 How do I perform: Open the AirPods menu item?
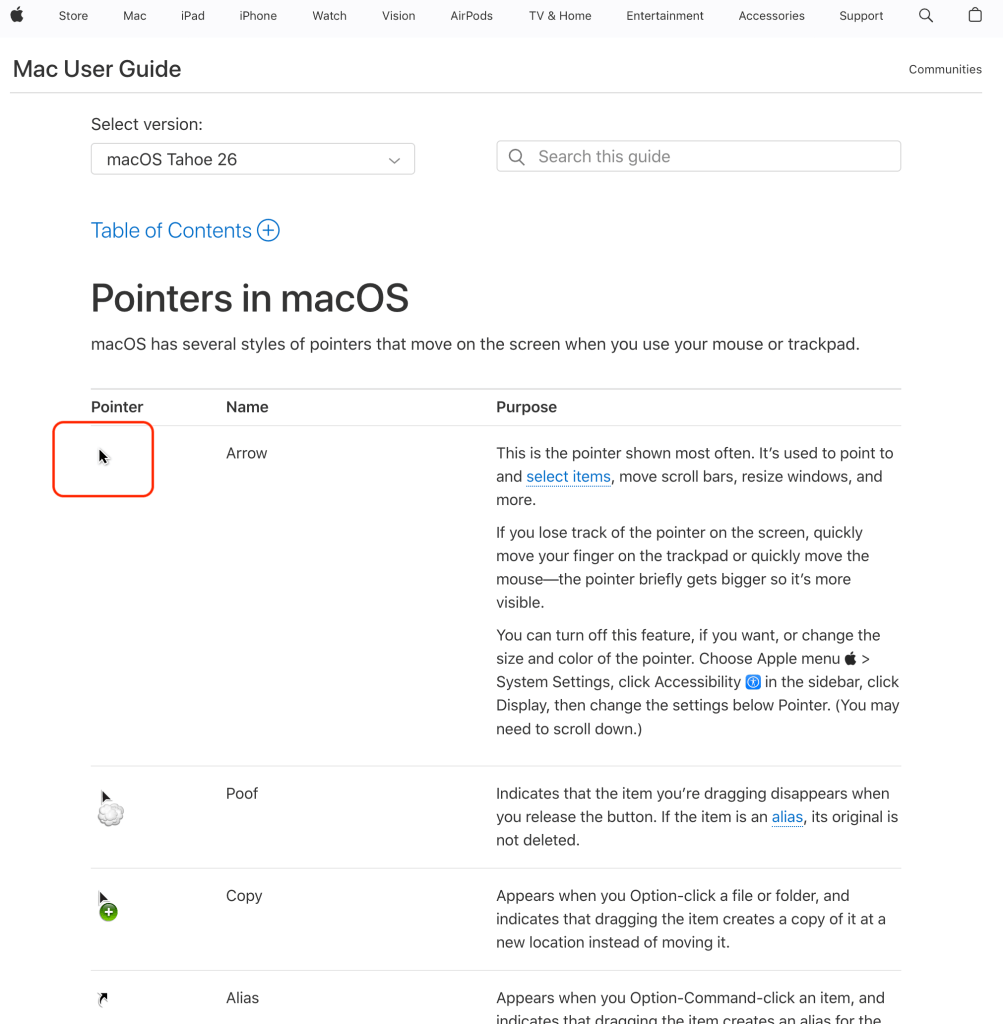point(471,16)
